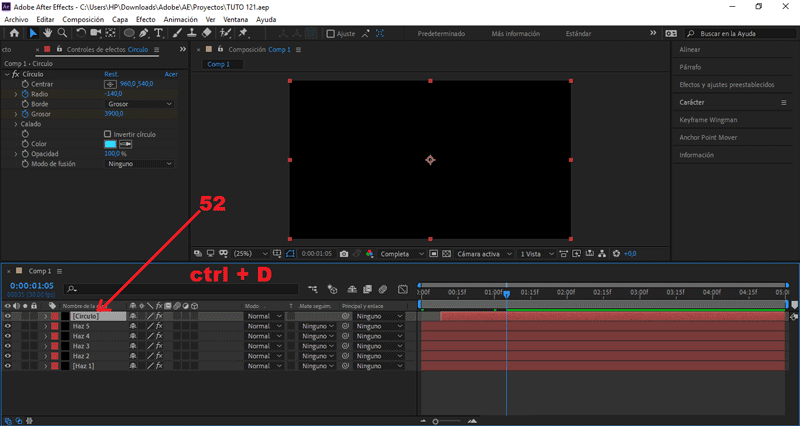Hide the Haz 5 layer with its eye icon

tap(8, 326)
